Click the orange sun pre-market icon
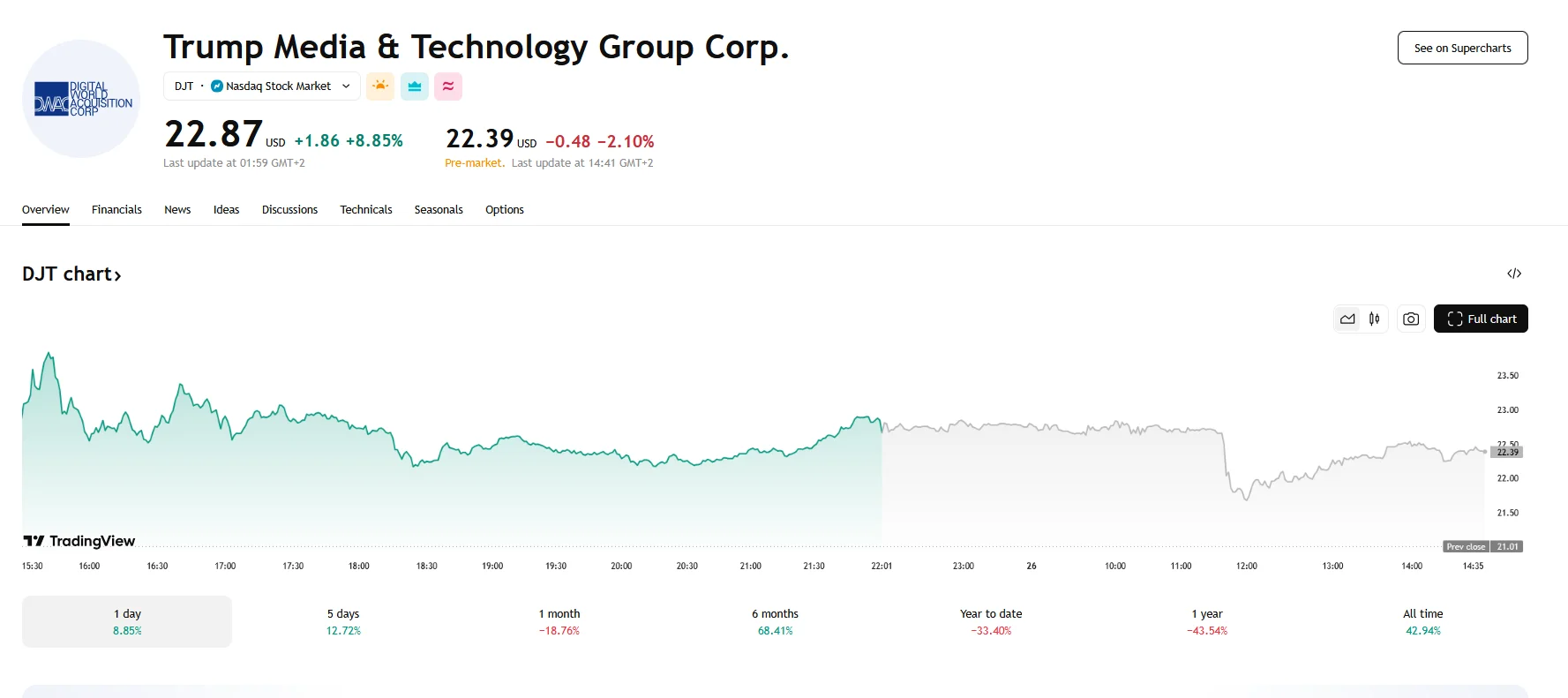 tap(380, 86)
